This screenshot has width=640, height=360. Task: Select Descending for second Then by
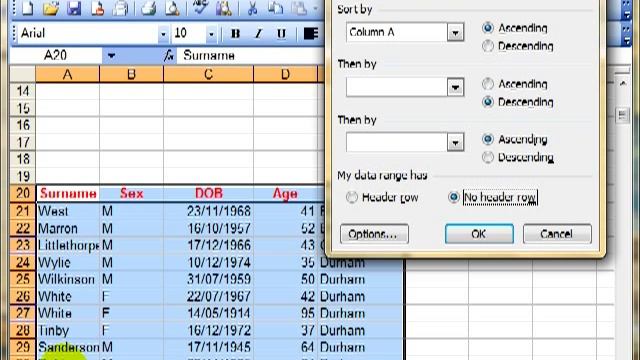488,157
